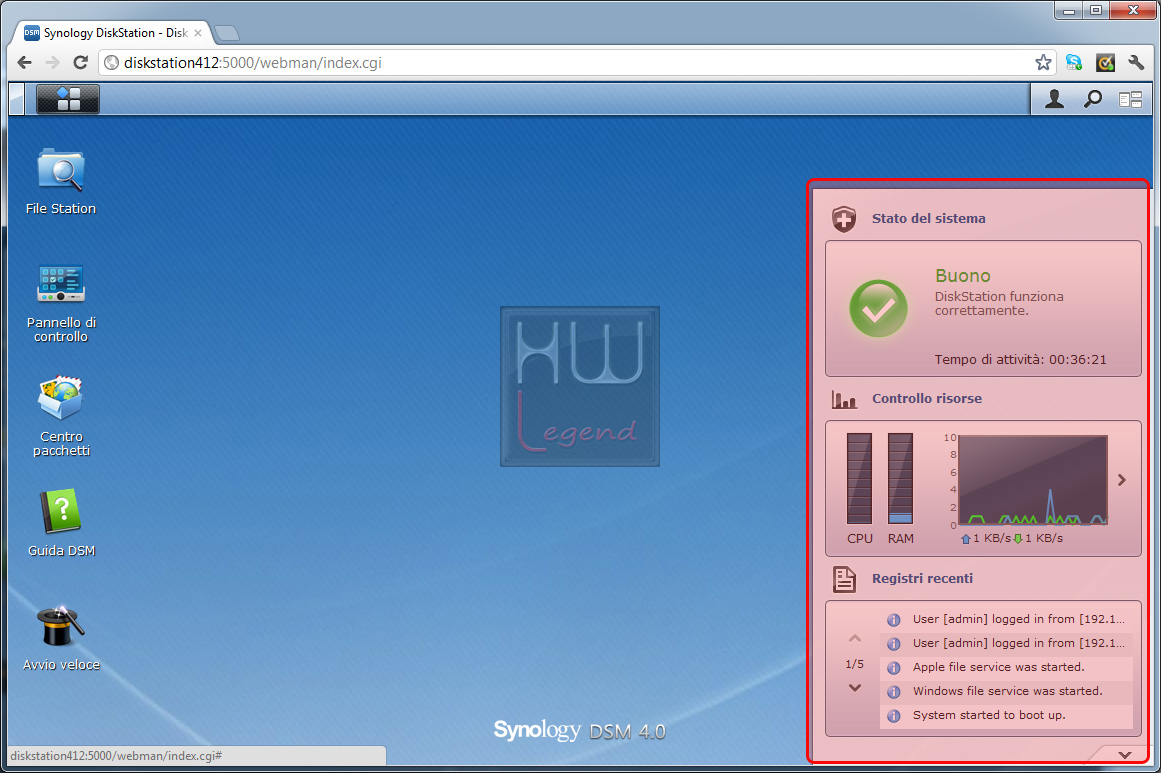Open the user options icon
The width and height of the screenshot is (1161, 773).
(x=1054, y=98)
